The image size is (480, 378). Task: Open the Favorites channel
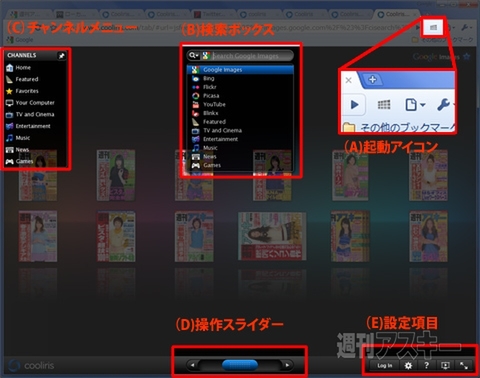coord(27,91)
